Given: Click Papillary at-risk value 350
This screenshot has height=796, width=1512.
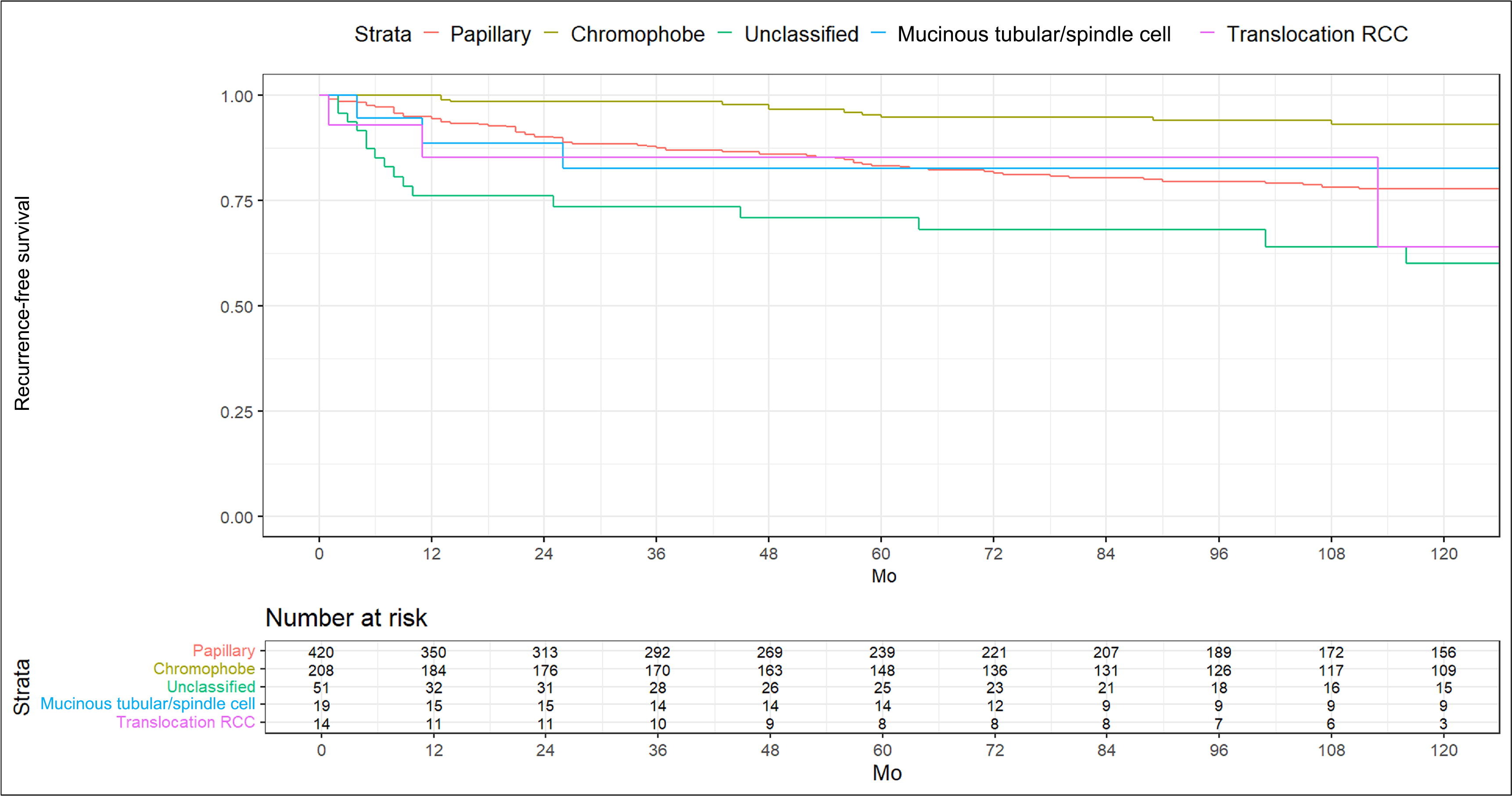Looking at the screenshot, I should coord(433,652).
